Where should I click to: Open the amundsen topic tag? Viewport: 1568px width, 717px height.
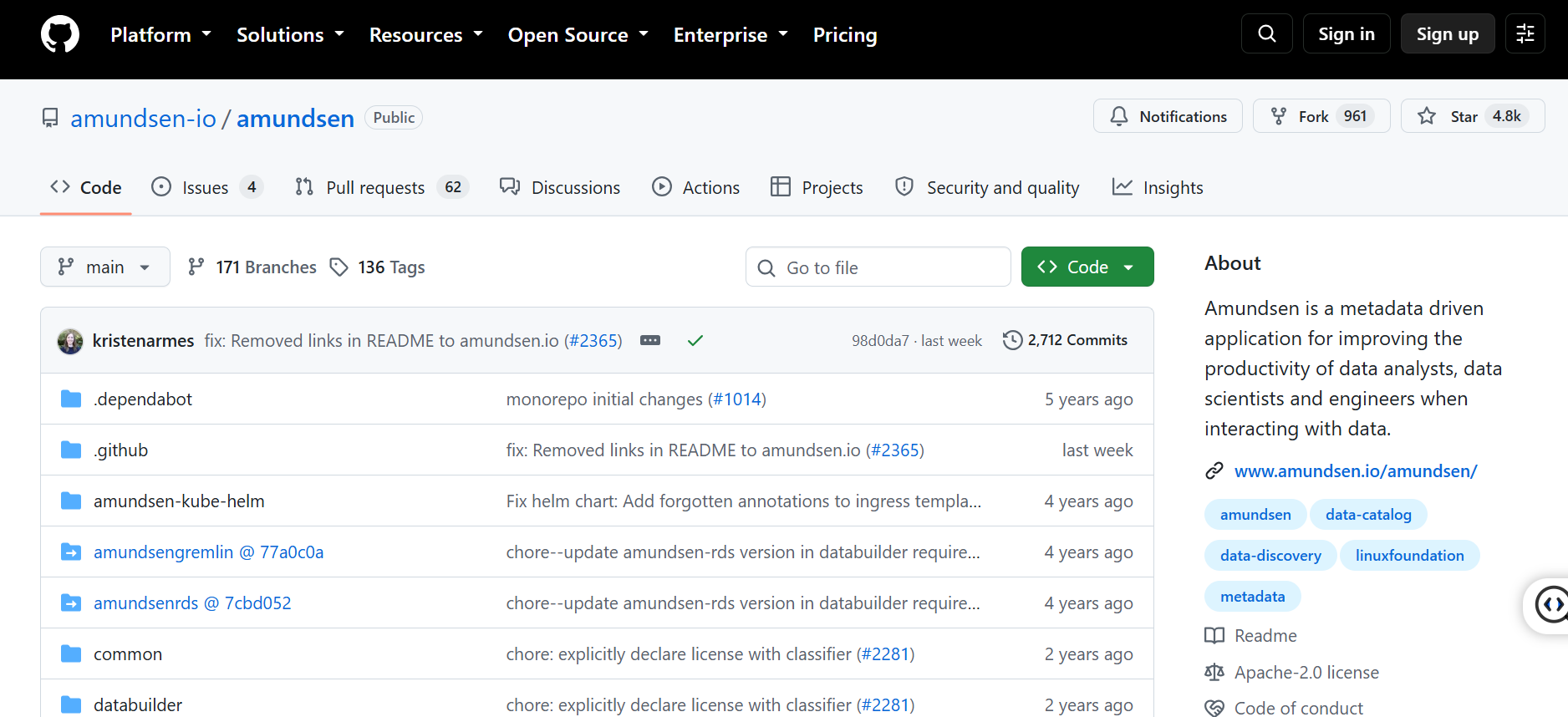coord(1255,514)
